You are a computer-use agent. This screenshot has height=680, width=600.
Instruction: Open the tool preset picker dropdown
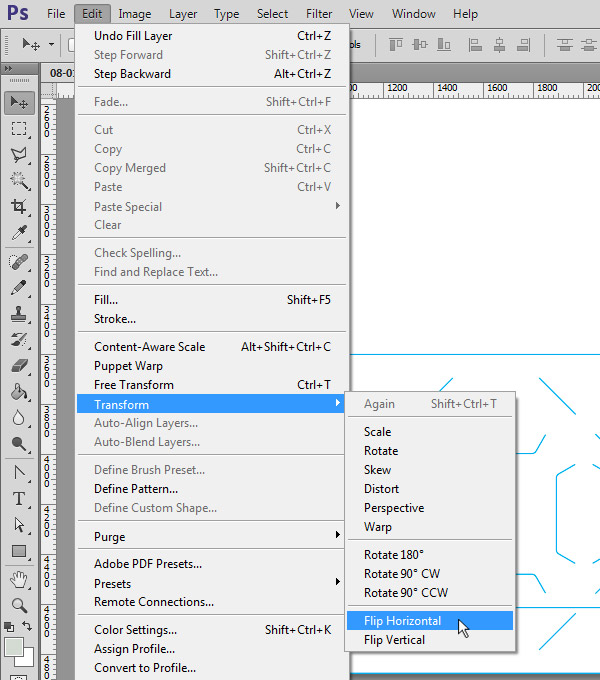(x=52, y=45)
